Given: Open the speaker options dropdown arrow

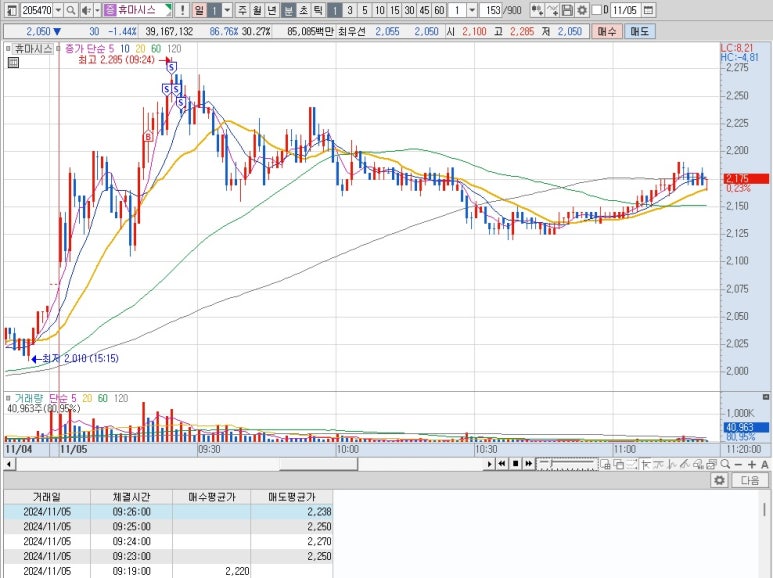Looking at the screenshot, I should [x=97, y=10].
